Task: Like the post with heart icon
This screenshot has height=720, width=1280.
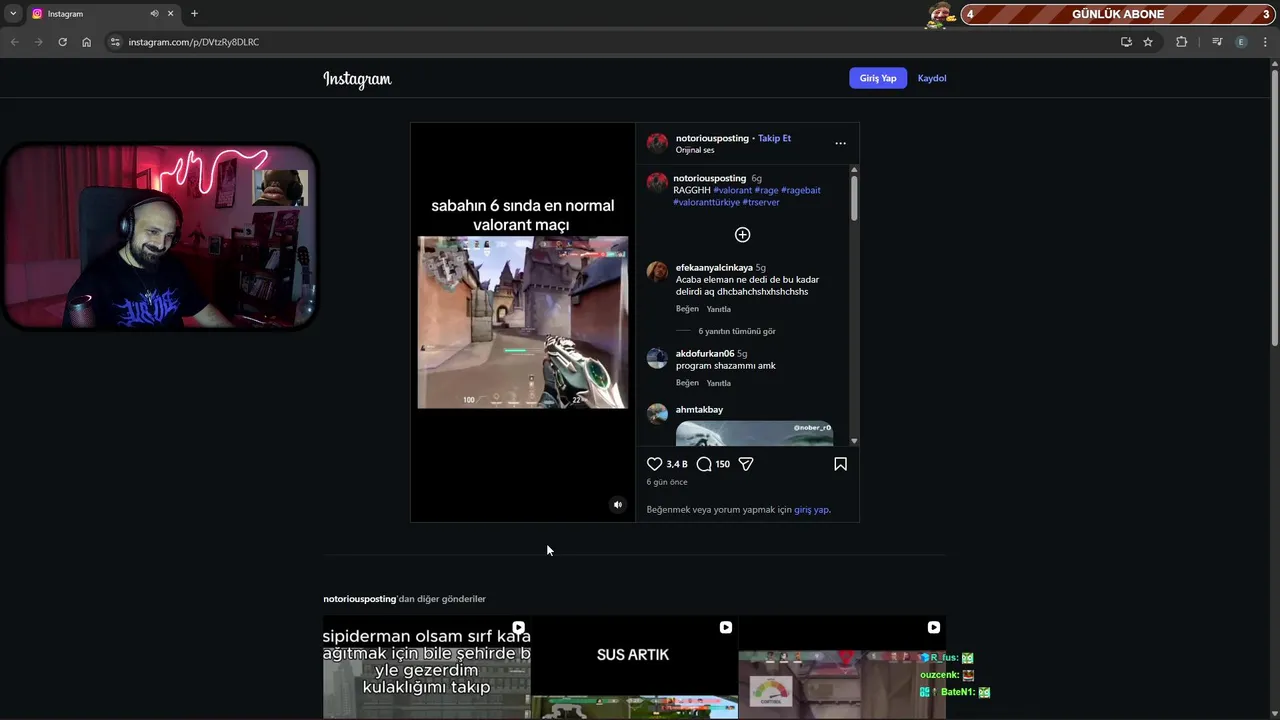Action: (x=654, y=464)
